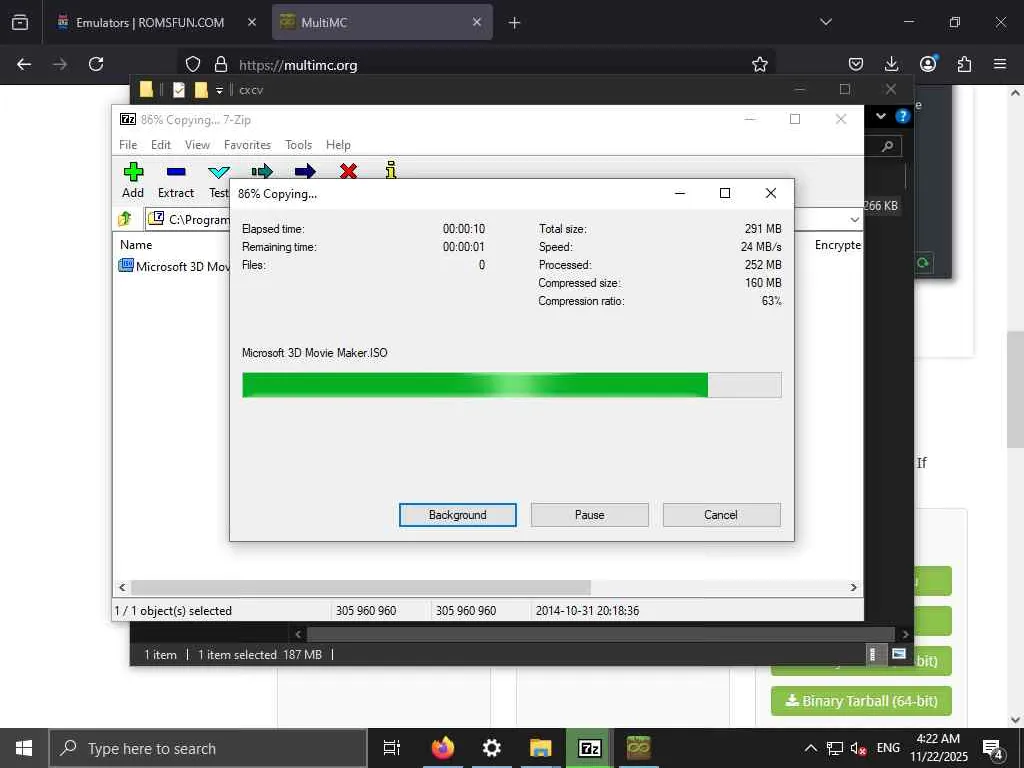Viewport: 1024px width, 768px height.
Task: Switch to Emulators ROMSFUN.COM browser tab
Action: pyautogui.click(x=149, y=22)
